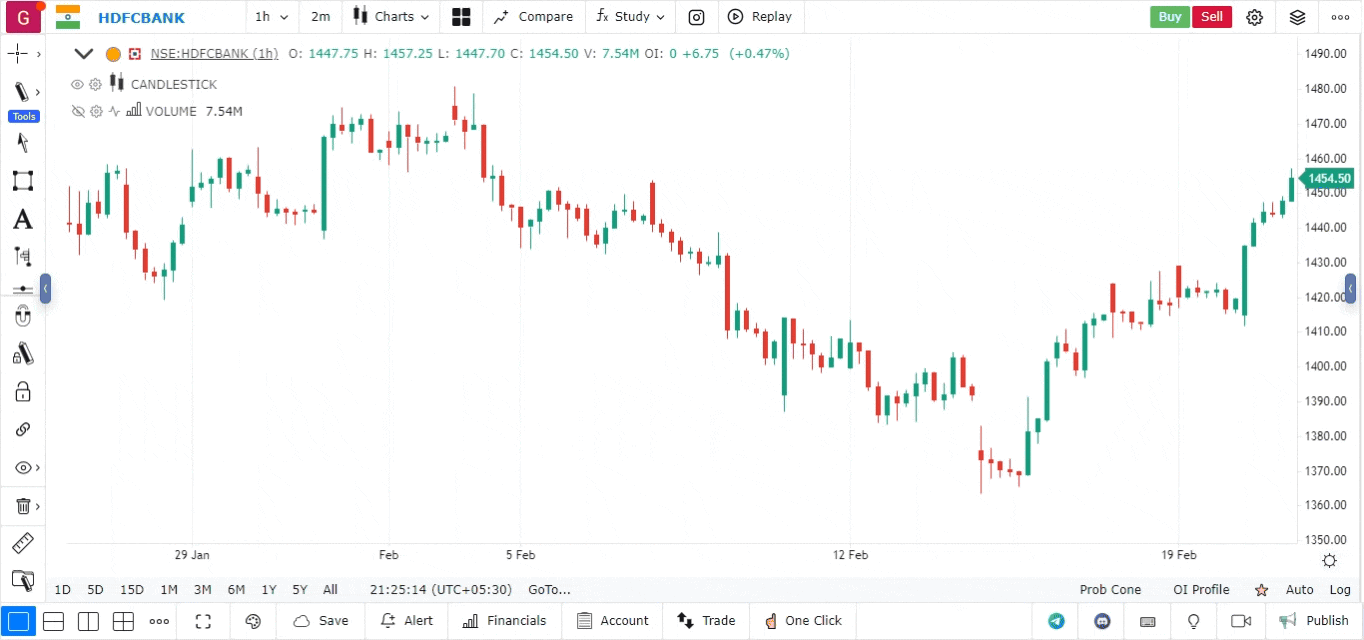
Task: Open the Study indicators dropdown
Action: (x=630, y=17)
